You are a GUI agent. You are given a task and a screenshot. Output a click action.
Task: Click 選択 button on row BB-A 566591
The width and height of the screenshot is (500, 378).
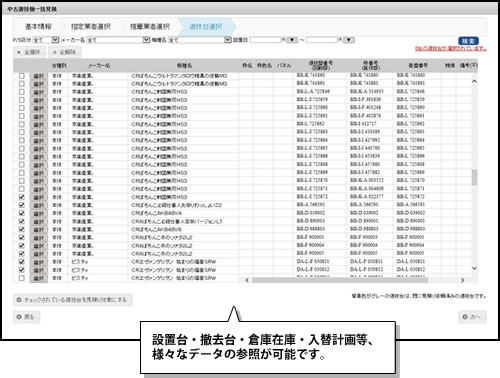tap(39, 205)
